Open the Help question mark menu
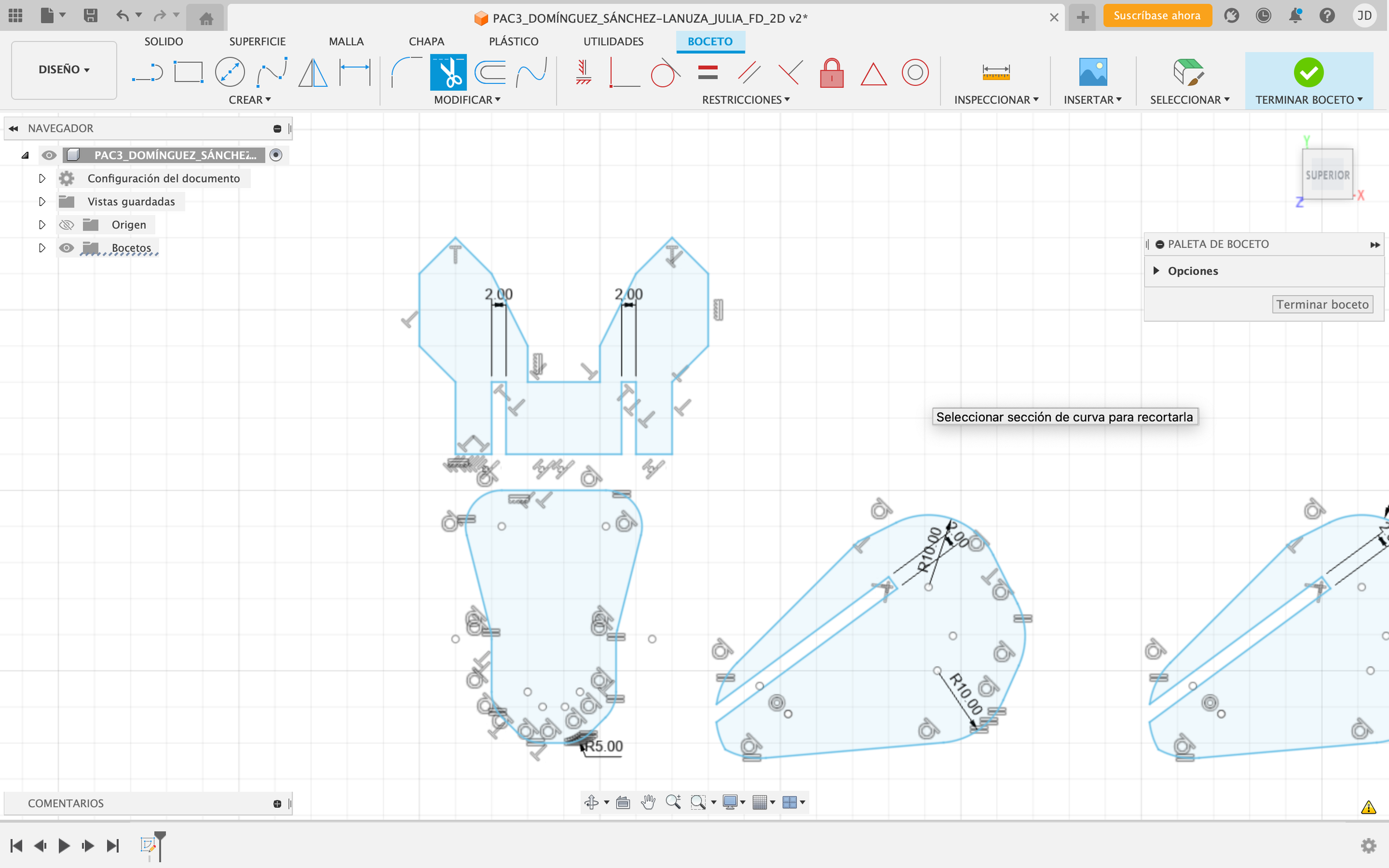Screen dimensions: 1389x868 point(1327,16)
